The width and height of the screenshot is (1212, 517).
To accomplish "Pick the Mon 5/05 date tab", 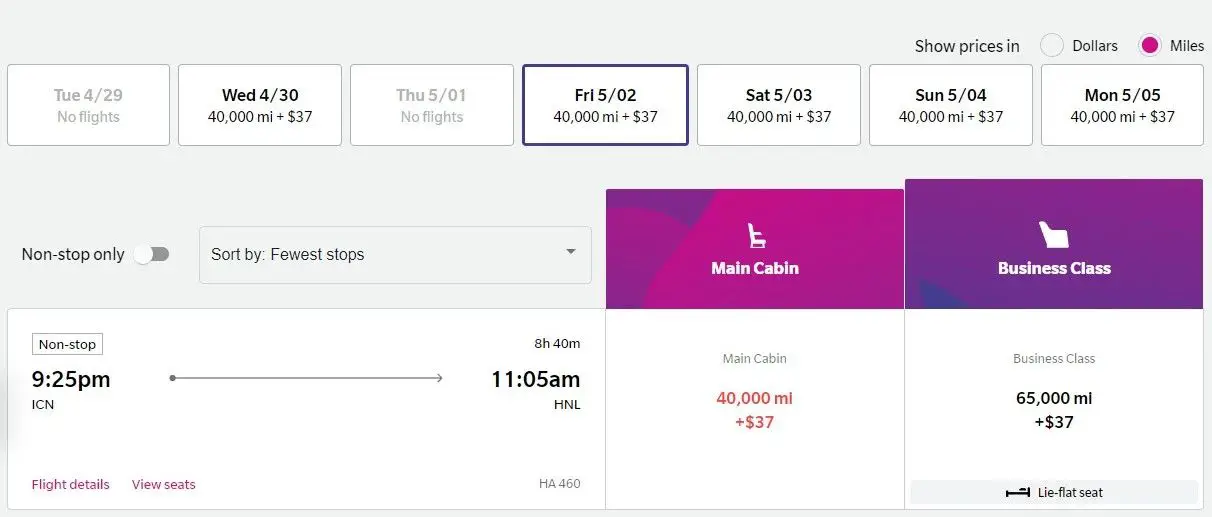I will pyautogui.click(x=1122, y=105).
